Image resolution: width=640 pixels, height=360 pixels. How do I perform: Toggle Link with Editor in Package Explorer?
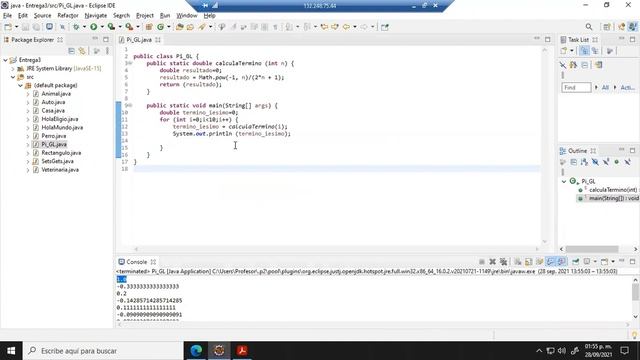(x=82, y=51)
